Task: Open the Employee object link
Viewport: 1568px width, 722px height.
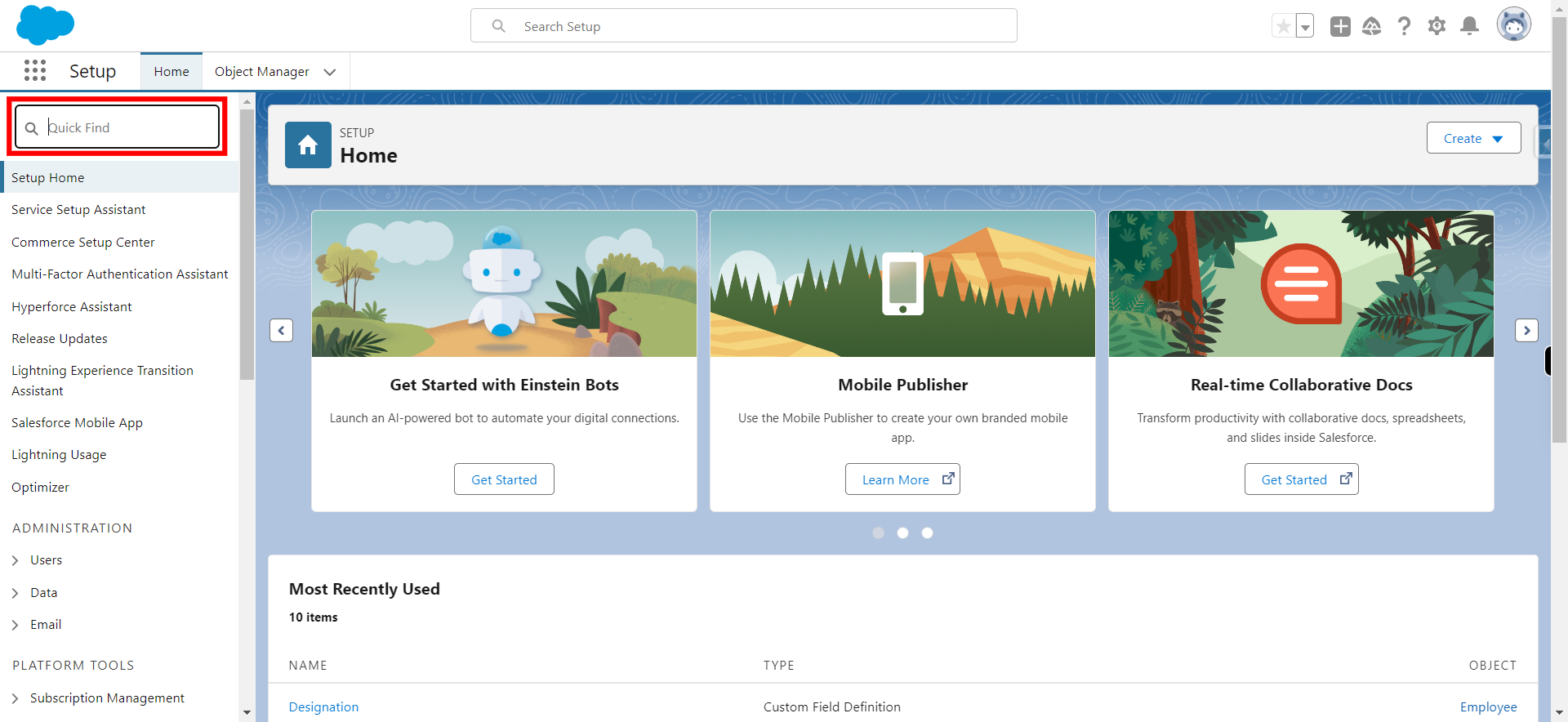Action: [1488, 707]
